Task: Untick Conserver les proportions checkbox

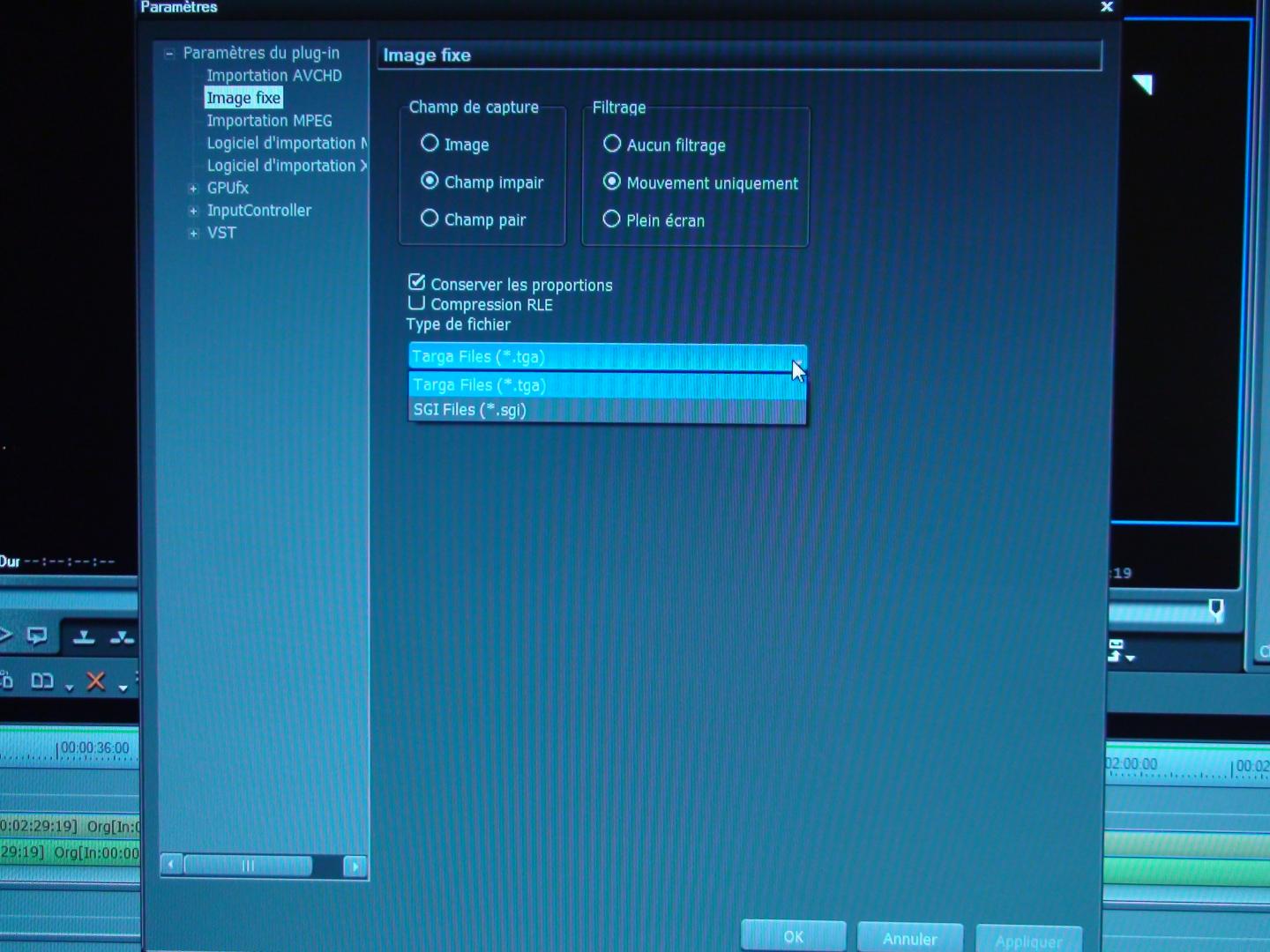Action: (417, 282)
